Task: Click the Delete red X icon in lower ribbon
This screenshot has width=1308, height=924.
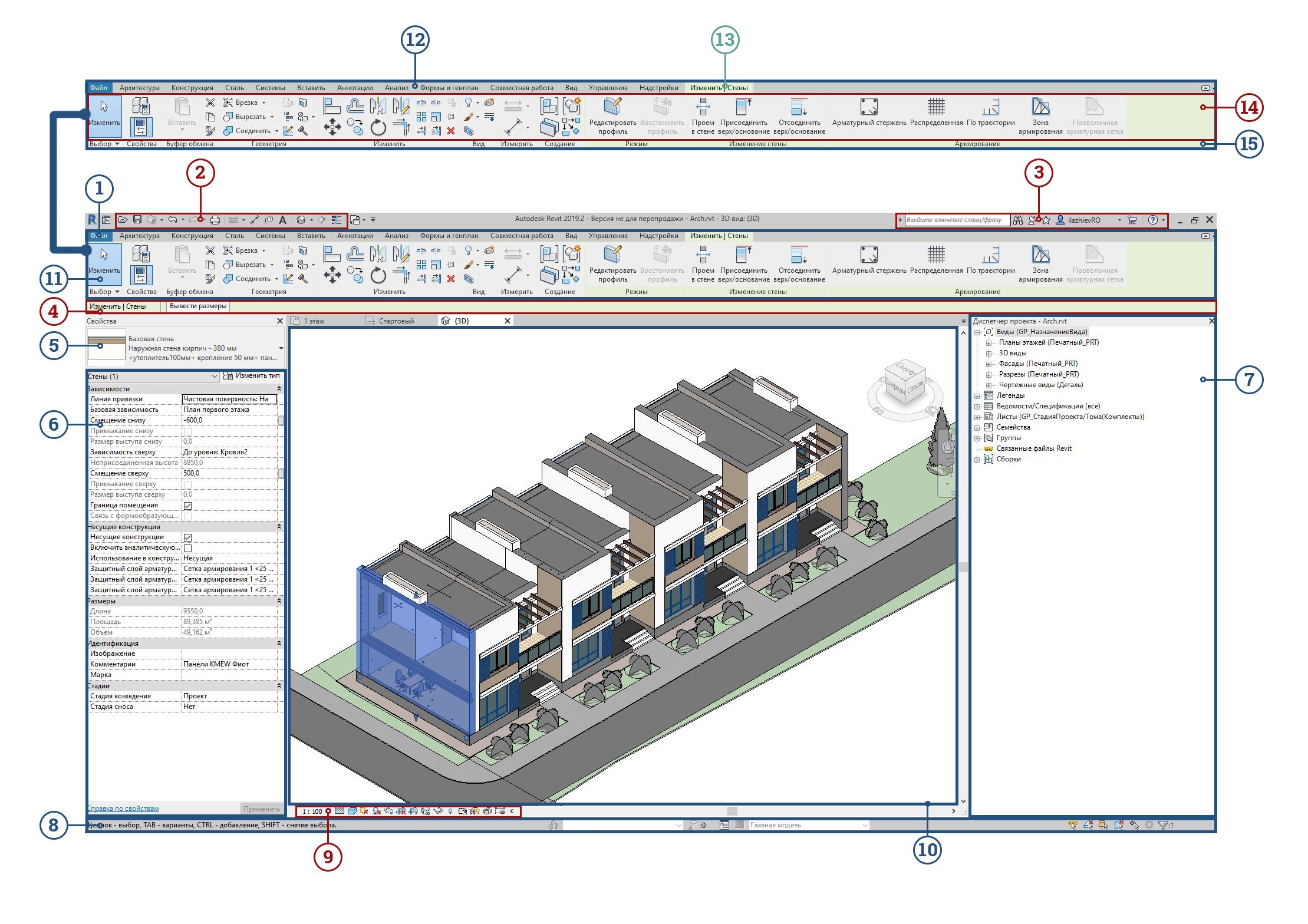Action: coord(451,279)
